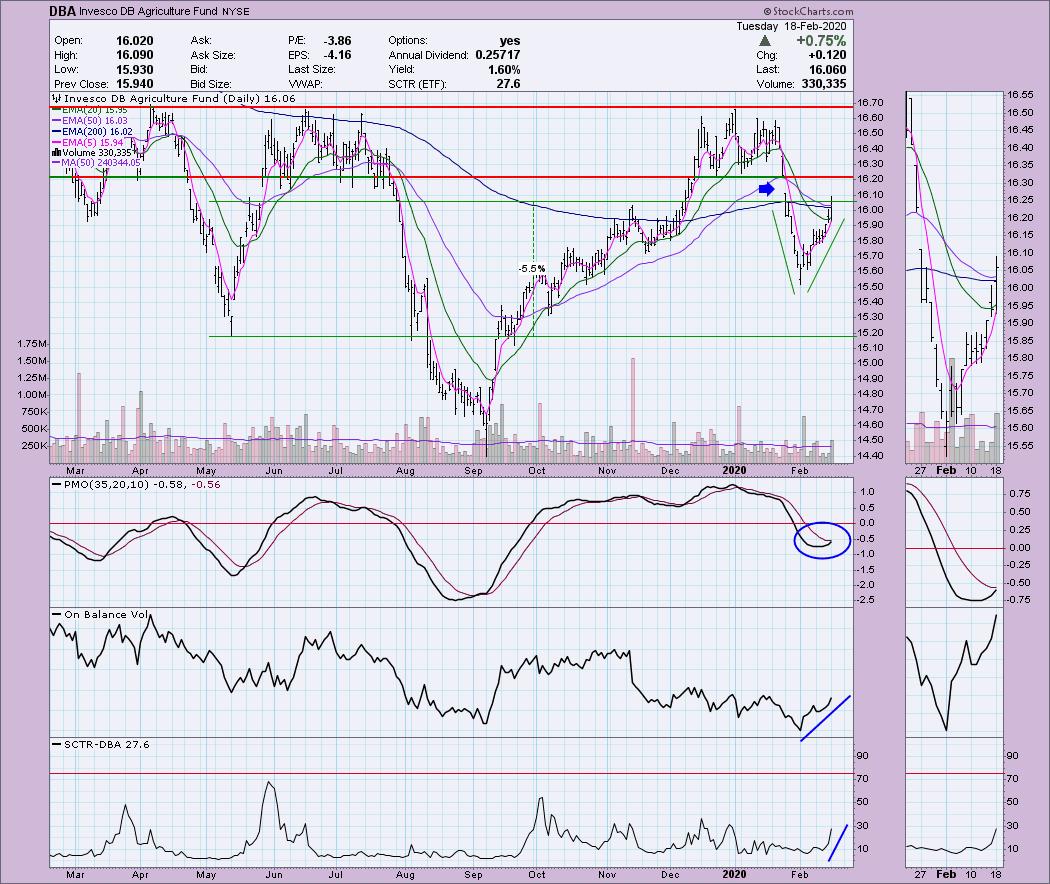Click the Options value yes
The height and width of the screenshot is (884, 1050).
(510, 41)
